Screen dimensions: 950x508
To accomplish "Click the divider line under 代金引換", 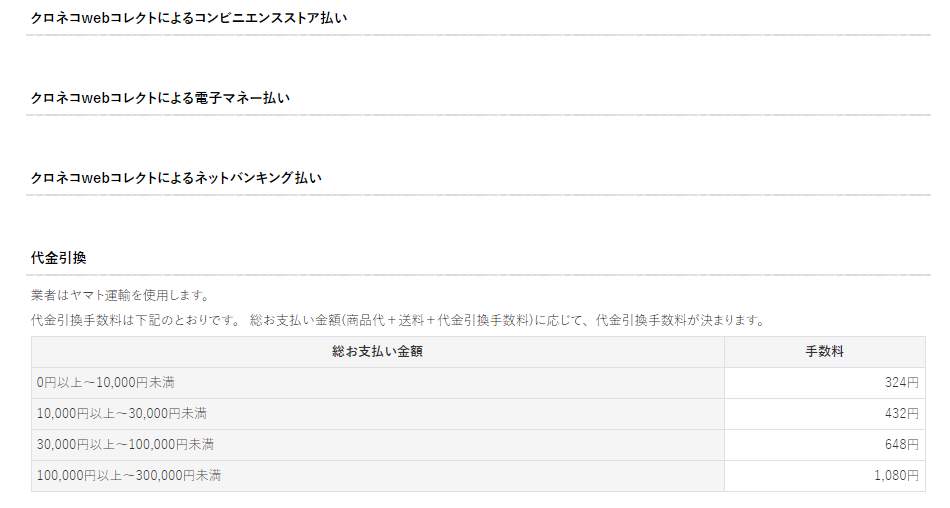I will coord(479,275).
